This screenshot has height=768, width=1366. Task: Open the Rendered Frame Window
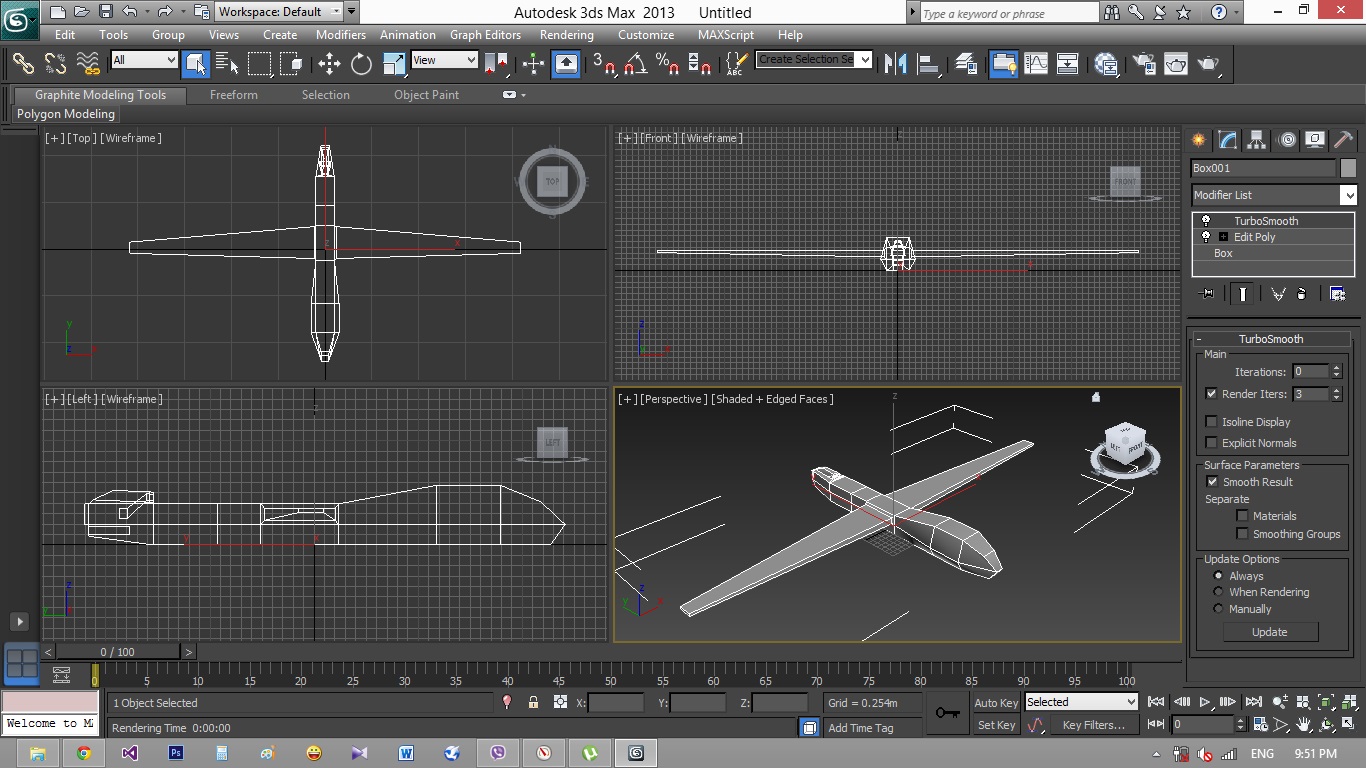(x=1176, y=63)
